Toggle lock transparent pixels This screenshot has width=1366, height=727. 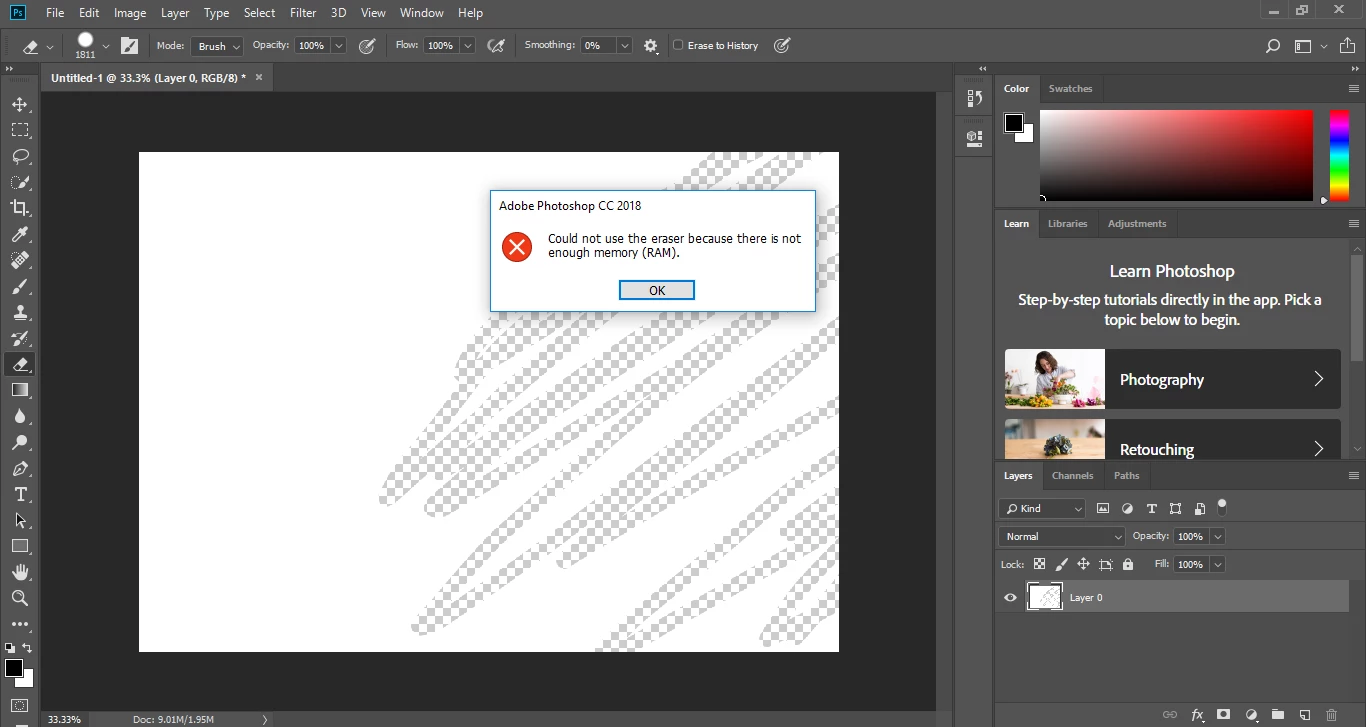point(1040,564)
